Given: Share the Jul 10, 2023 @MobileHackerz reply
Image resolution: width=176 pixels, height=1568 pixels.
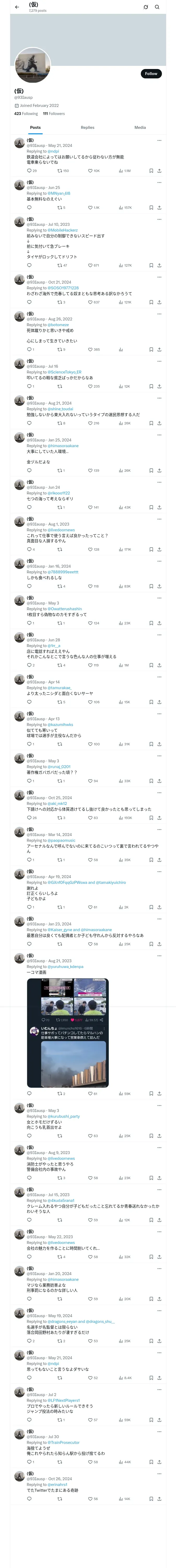Looking at the screenshot, I should pyautogui.click(x=159, y=266).
